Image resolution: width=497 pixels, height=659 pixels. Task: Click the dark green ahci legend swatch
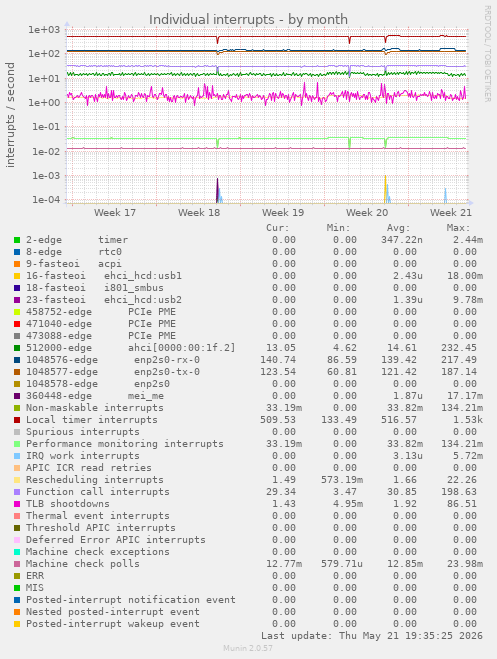click(17, 348)
